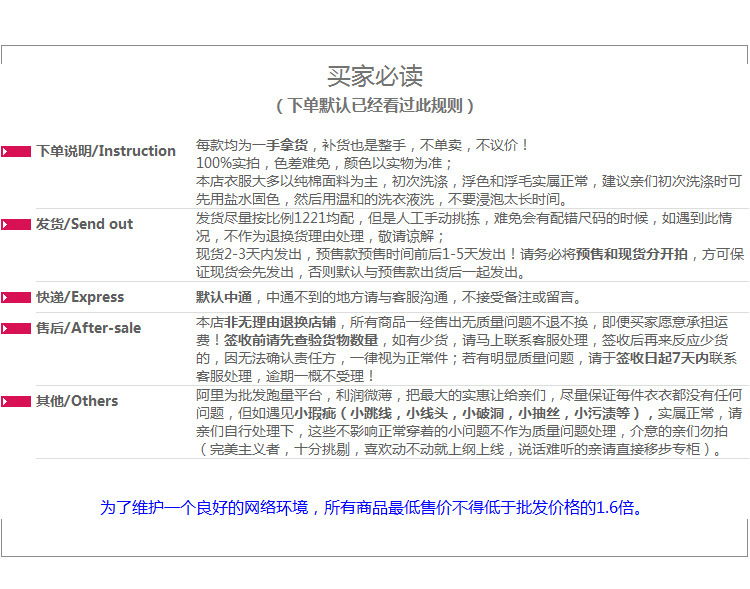Click the line starting 先用盐水固色
The image size is (750, 589).
[382, 199]
